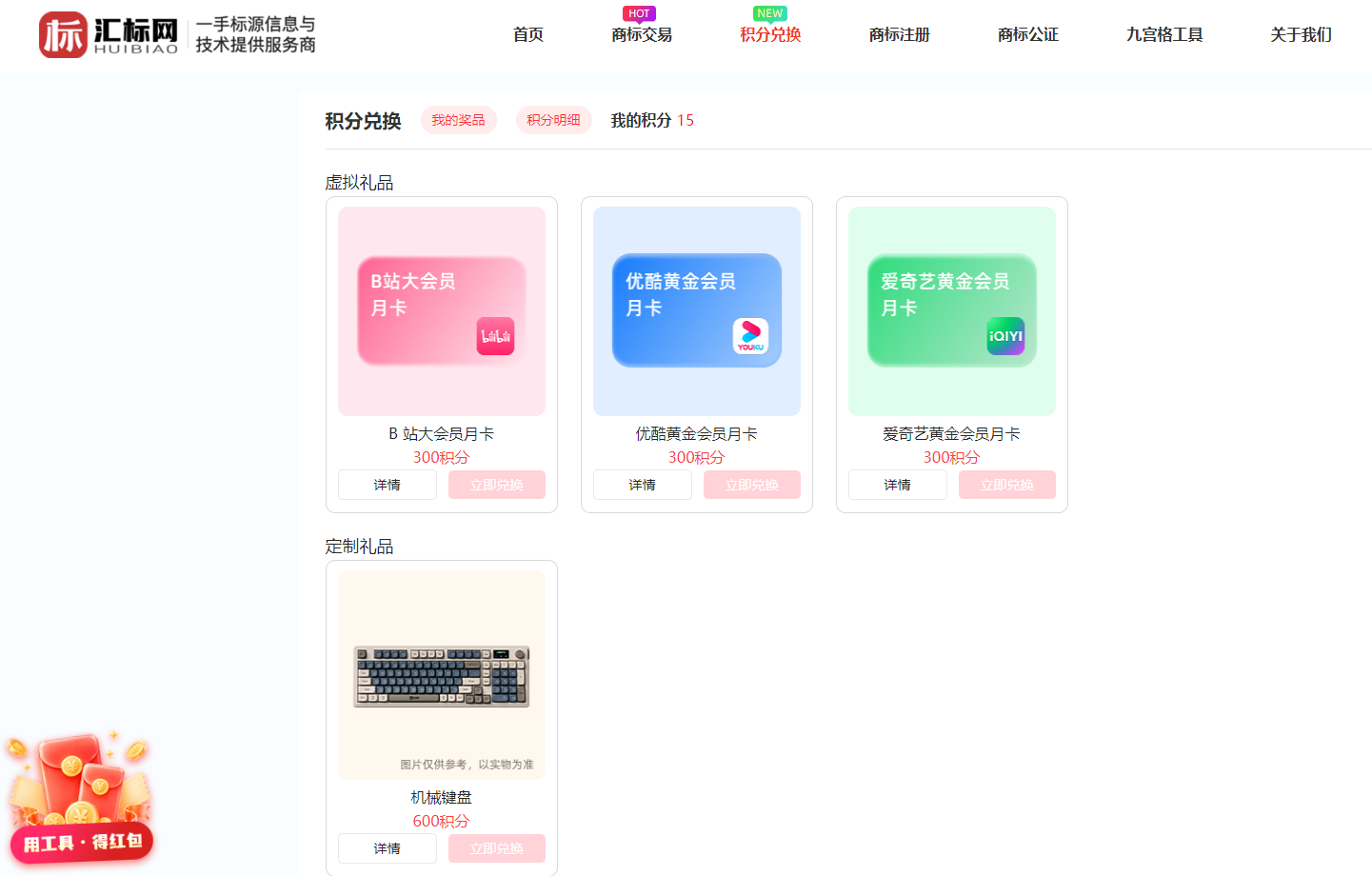Click the 优酷黄金会员月卡 title under the card
This screenshot has width=1372, height=876.
[697, 434]
